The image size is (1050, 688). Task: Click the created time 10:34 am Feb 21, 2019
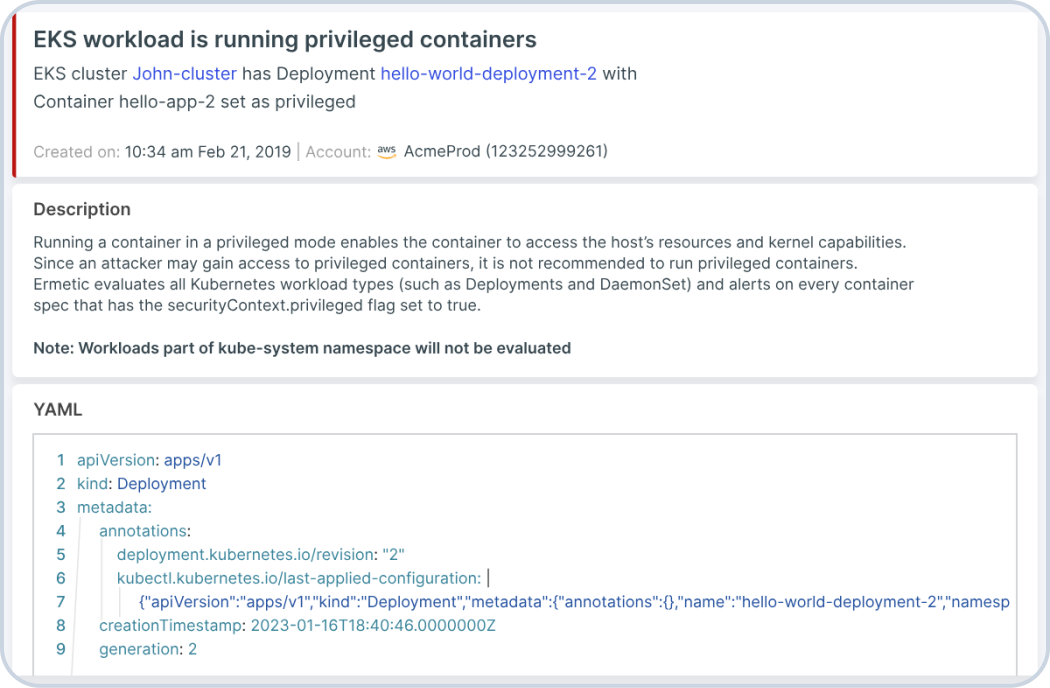coord(208,152)
